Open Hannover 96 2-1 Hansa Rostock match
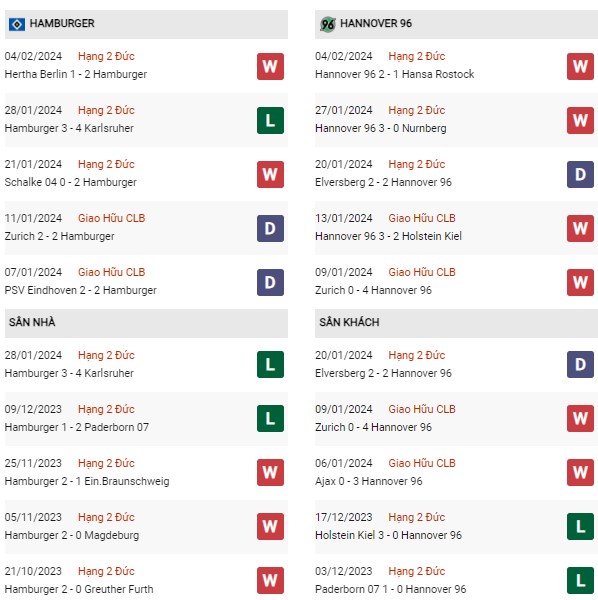This screenshot has width=598, height=600. click(x=394, y=74)
